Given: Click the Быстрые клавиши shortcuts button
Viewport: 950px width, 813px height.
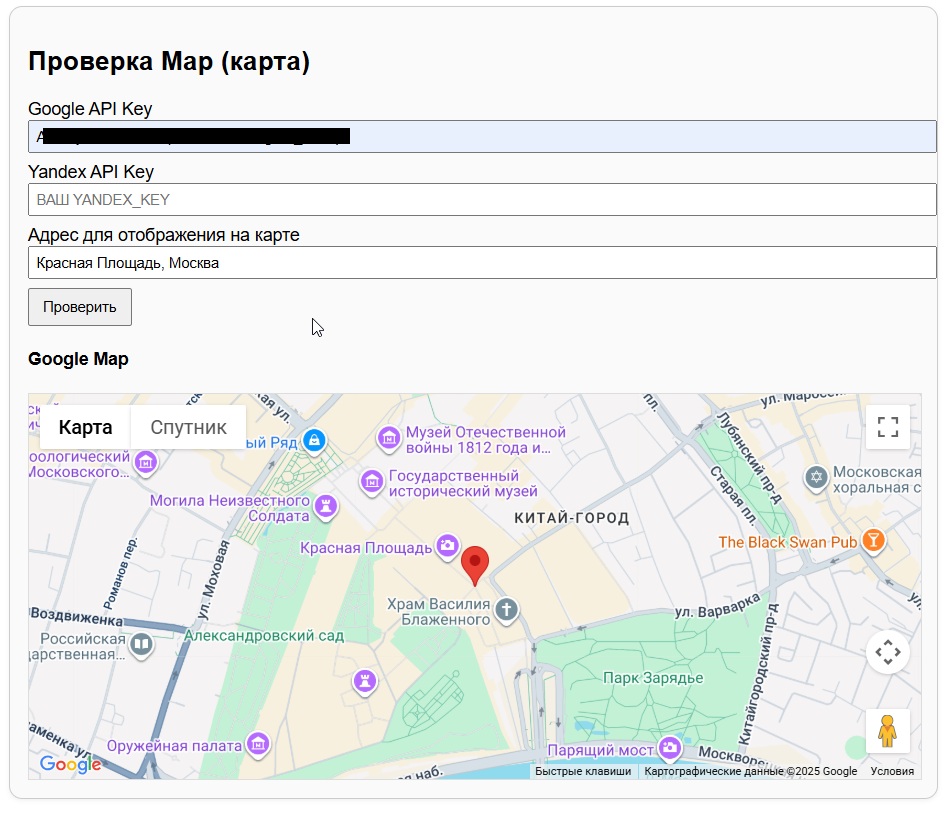Looking at the screenshot, I should 583,771.
